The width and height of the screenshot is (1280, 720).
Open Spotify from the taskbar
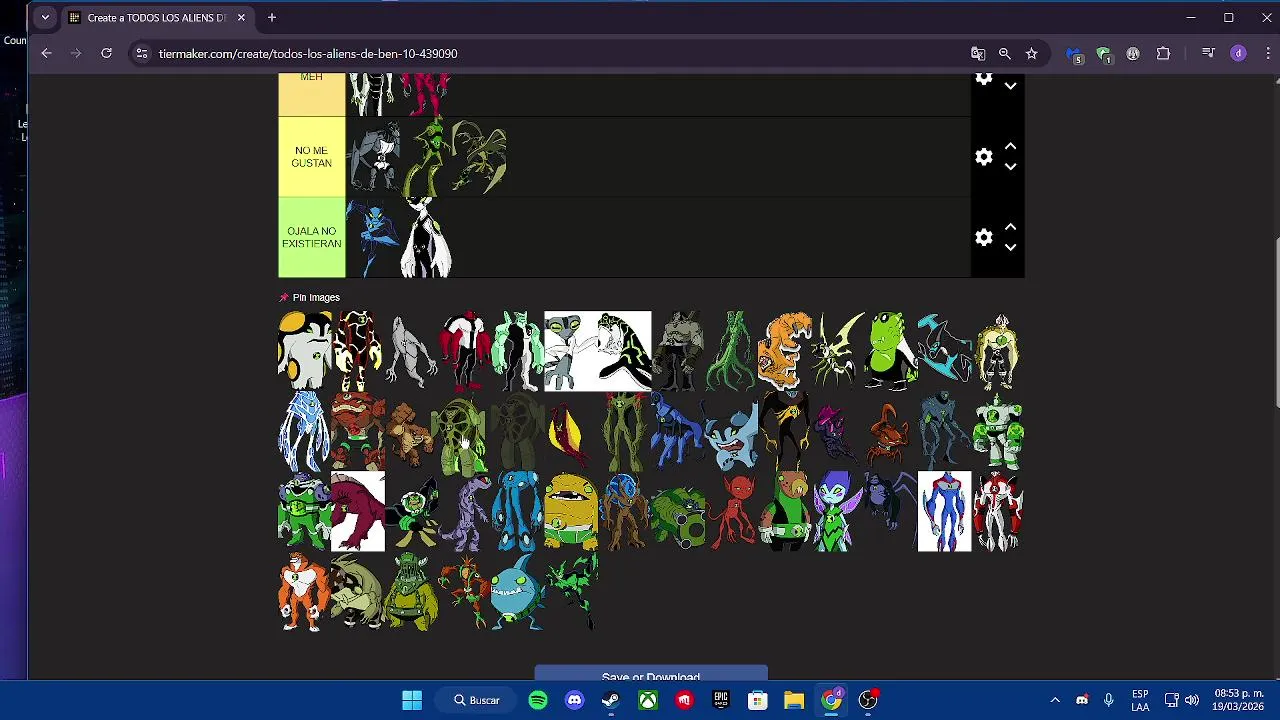(x=538, y=700)
